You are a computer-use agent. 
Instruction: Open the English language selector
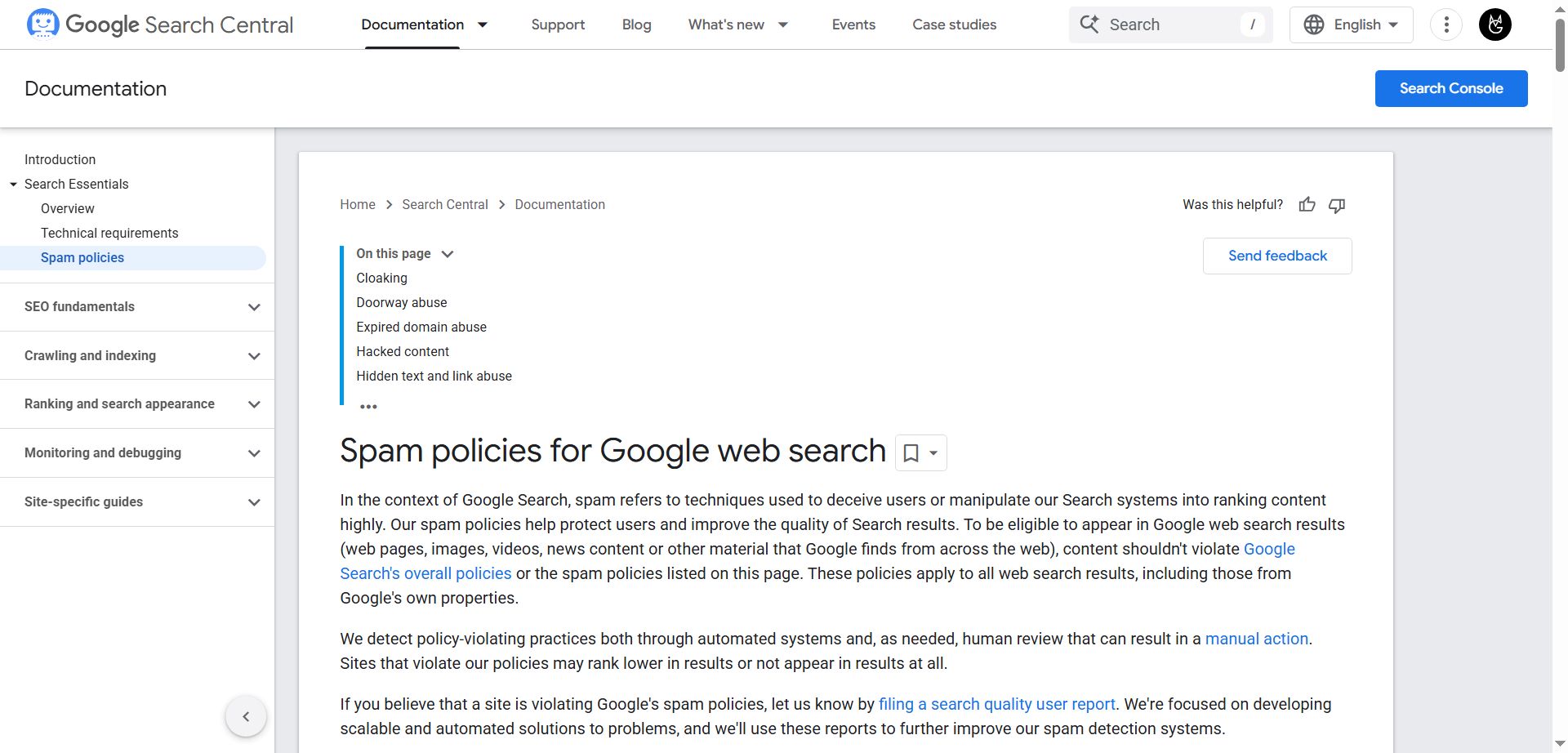[1352, 25]
